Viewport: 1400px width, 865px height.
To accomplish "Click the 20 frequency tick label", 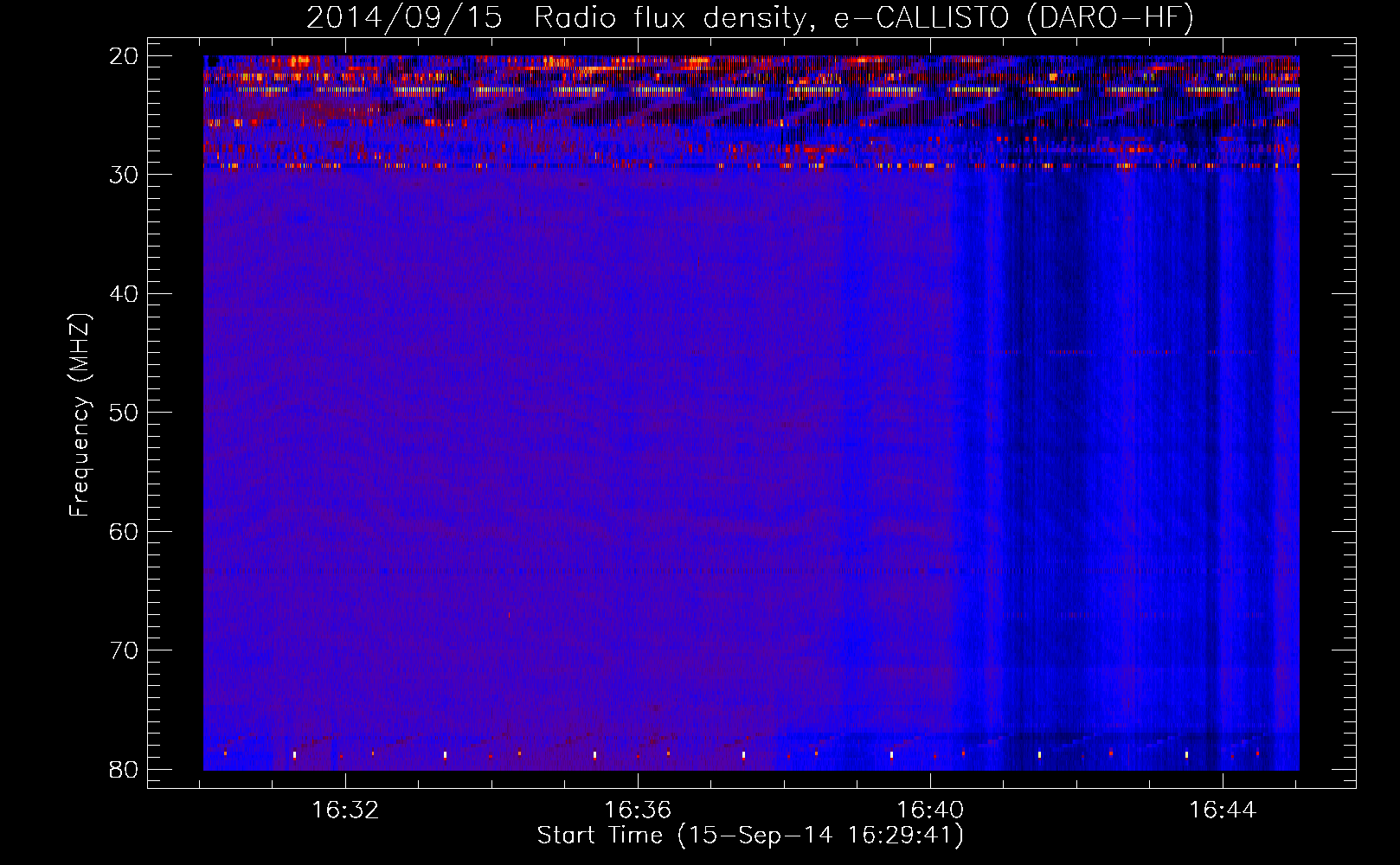I will (x=125, y=56).
